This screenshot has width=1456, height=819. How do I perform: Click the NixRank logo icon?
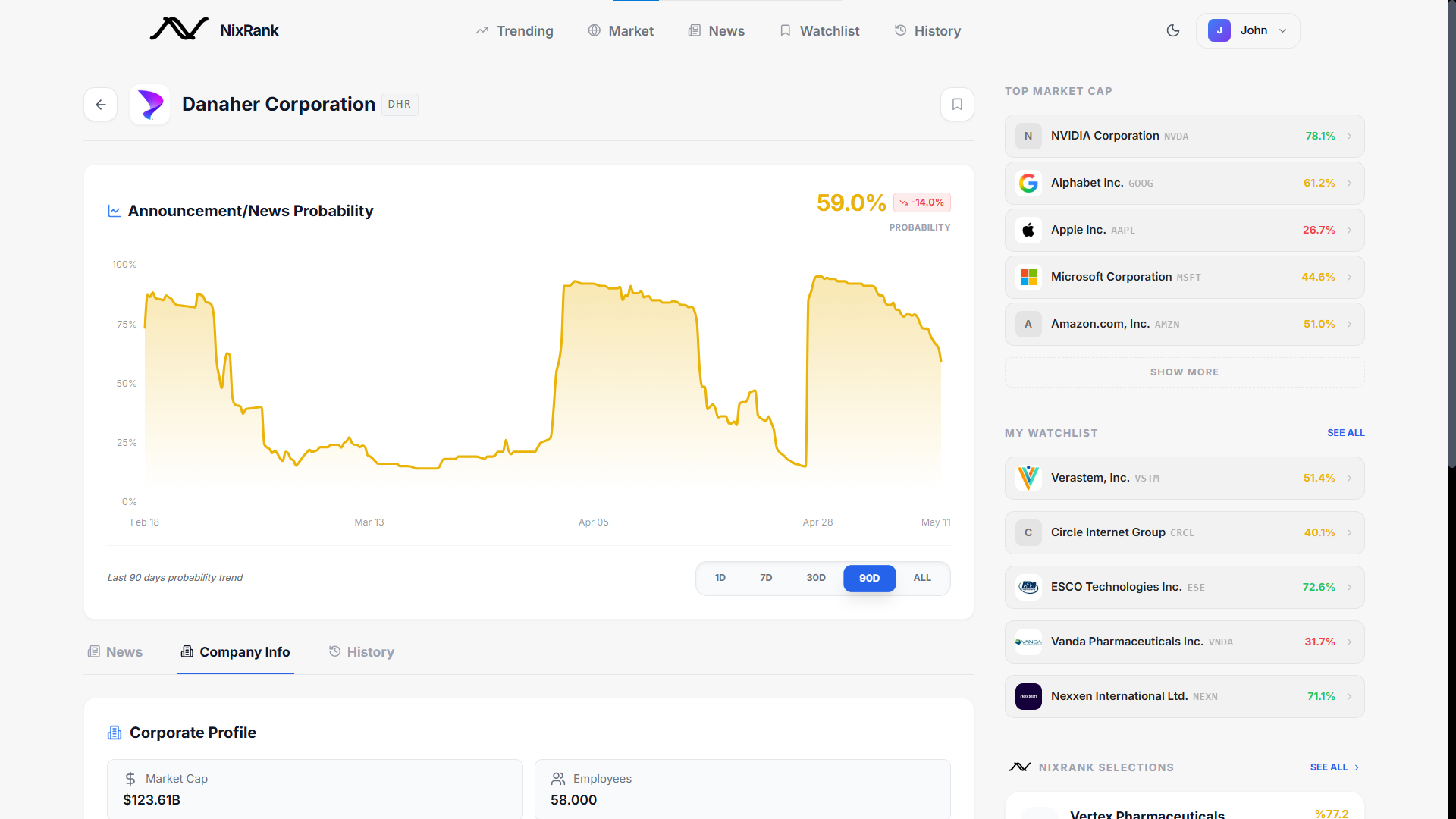click(179, 30)
